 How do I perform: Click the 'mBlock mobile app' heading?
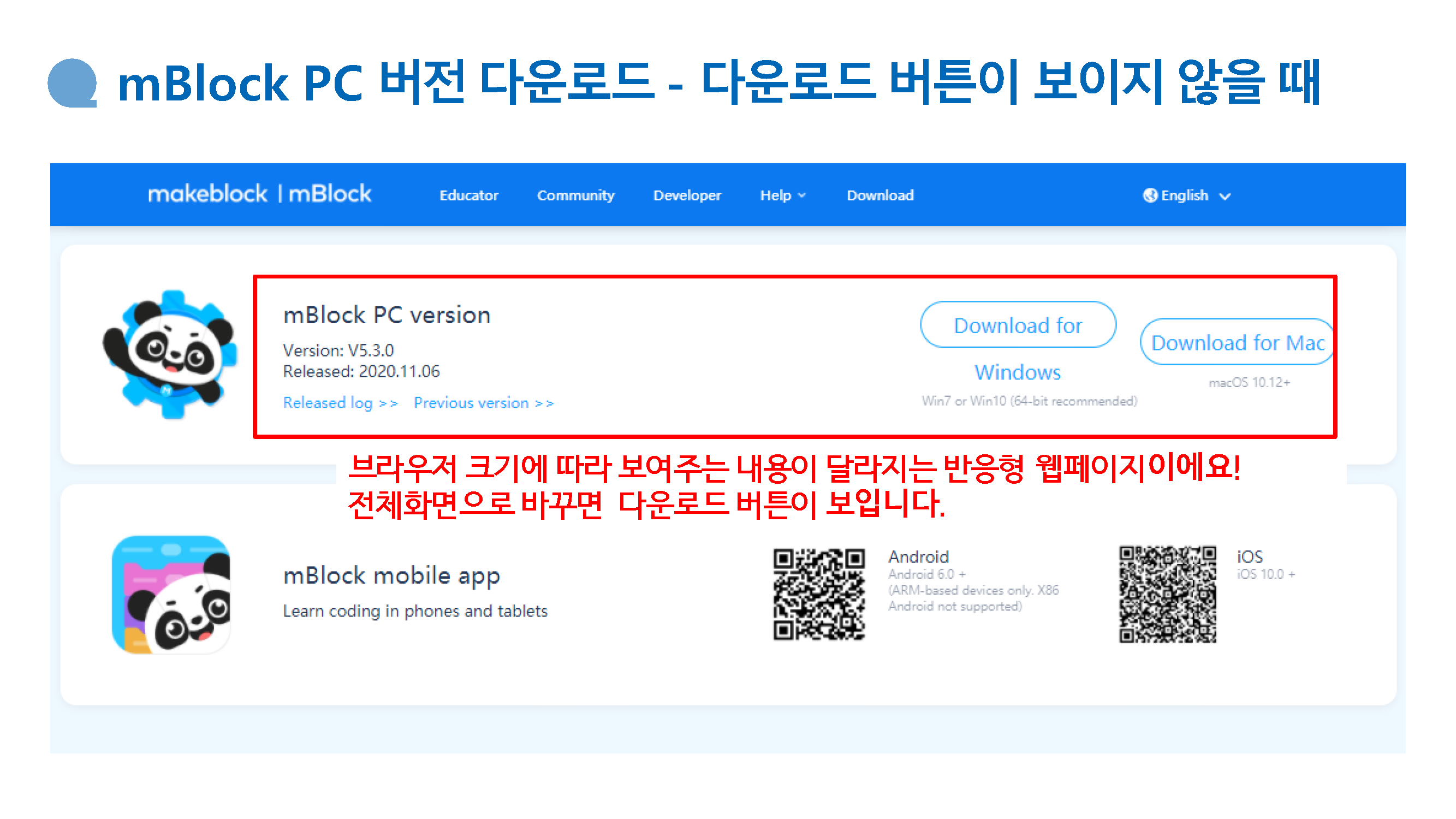[x=391, y=576]
